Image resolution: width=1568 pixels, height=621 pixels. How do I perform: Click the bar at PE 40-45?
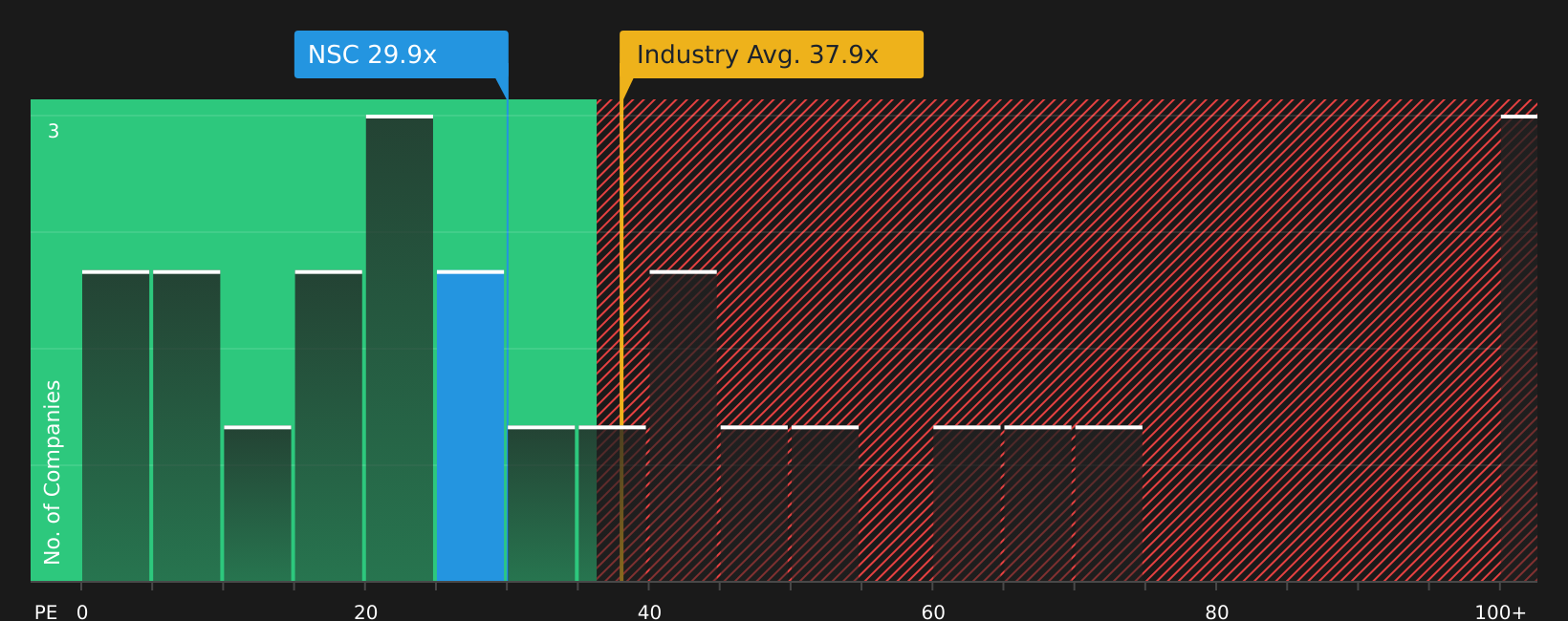tap(683, 426)
